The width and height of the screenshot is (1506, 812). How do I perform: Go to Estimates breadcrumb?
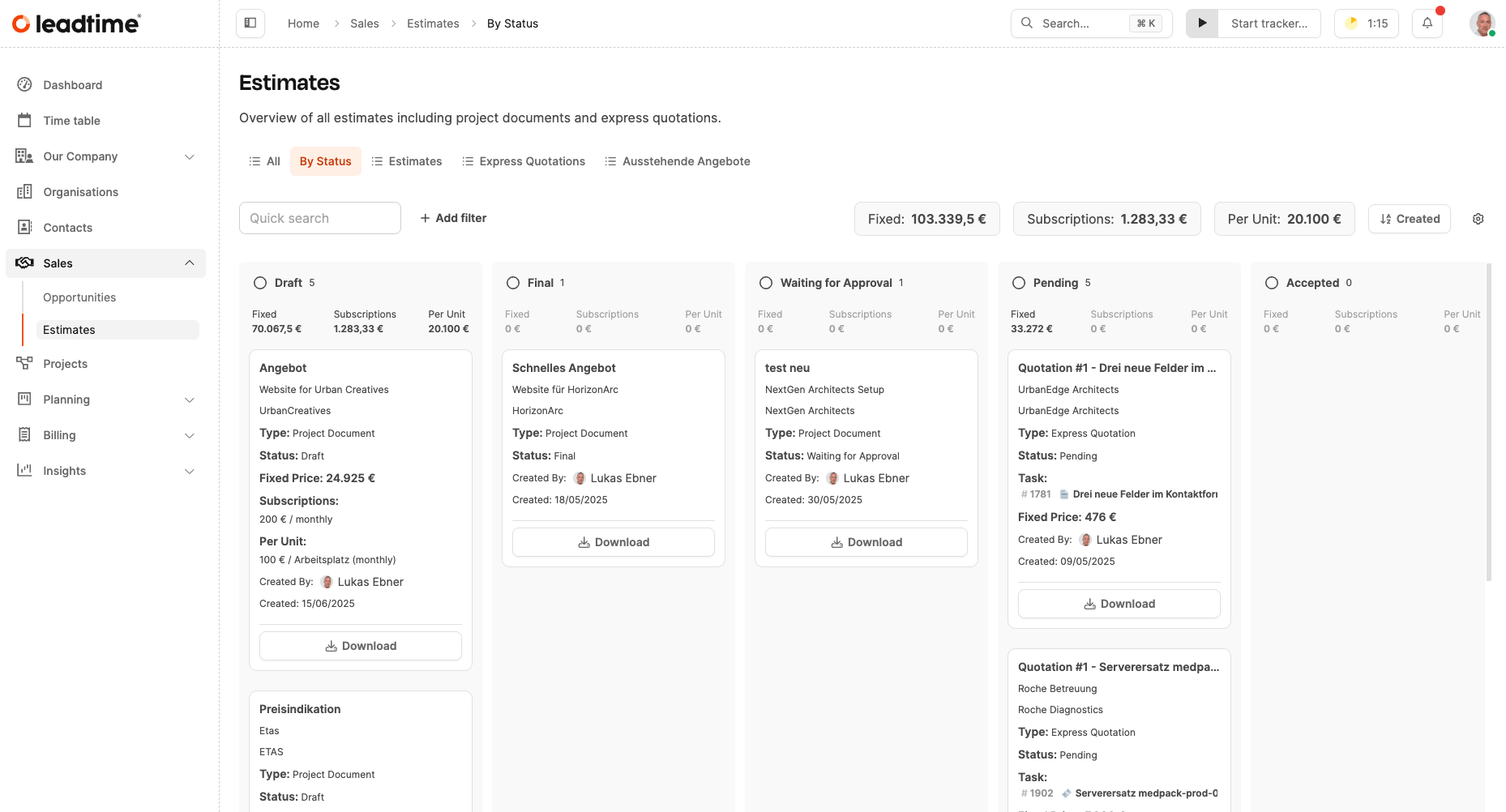(x=433, y=24)
